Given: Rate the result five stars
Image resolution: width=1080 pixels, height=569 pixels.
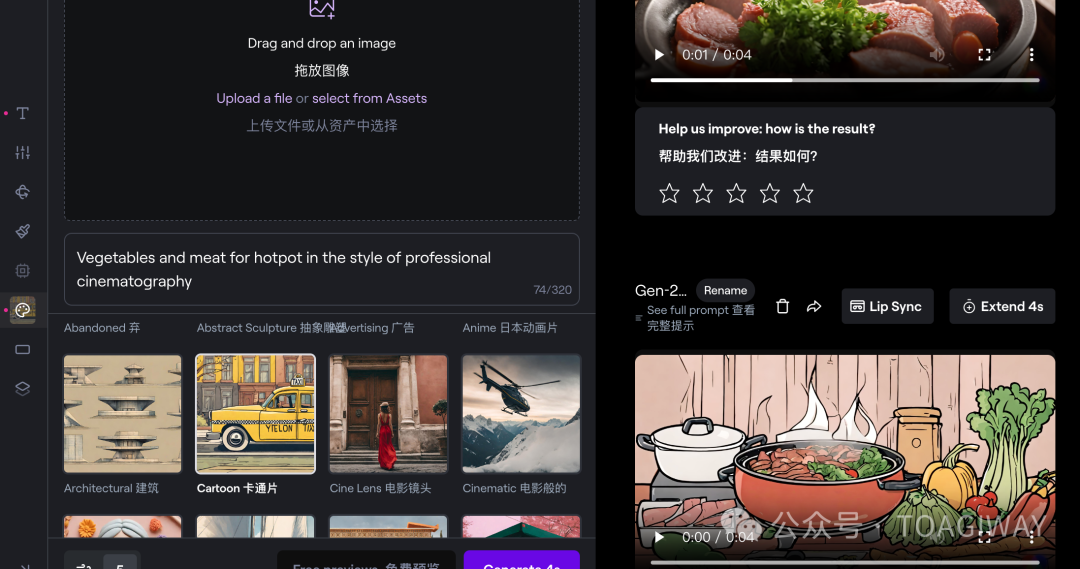Looking at the screenshot, I should 803,194.
